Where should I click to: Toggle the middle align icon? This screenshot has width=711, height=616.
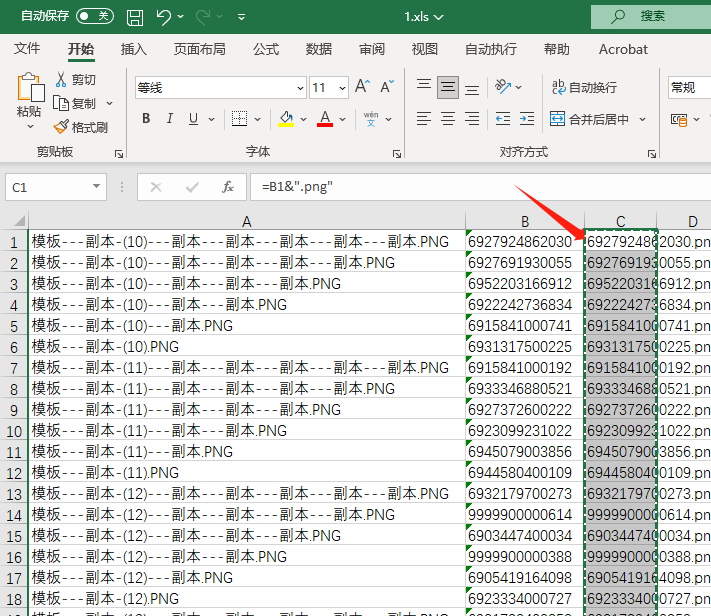pos(448,87)
